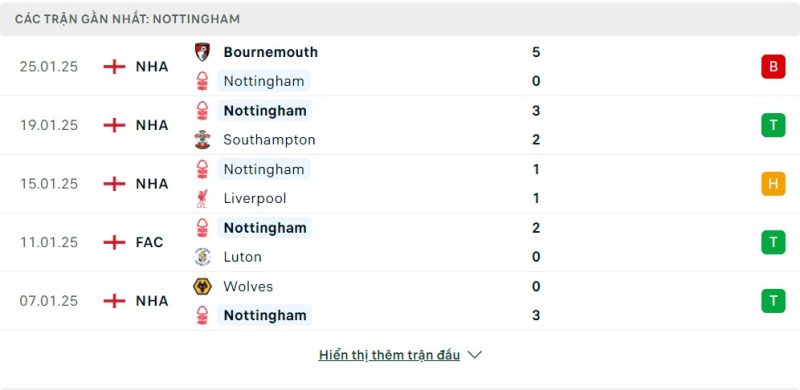Click the Wolves club crest
Viewport: 800px width, 390px height.
[x=203, y=286]
